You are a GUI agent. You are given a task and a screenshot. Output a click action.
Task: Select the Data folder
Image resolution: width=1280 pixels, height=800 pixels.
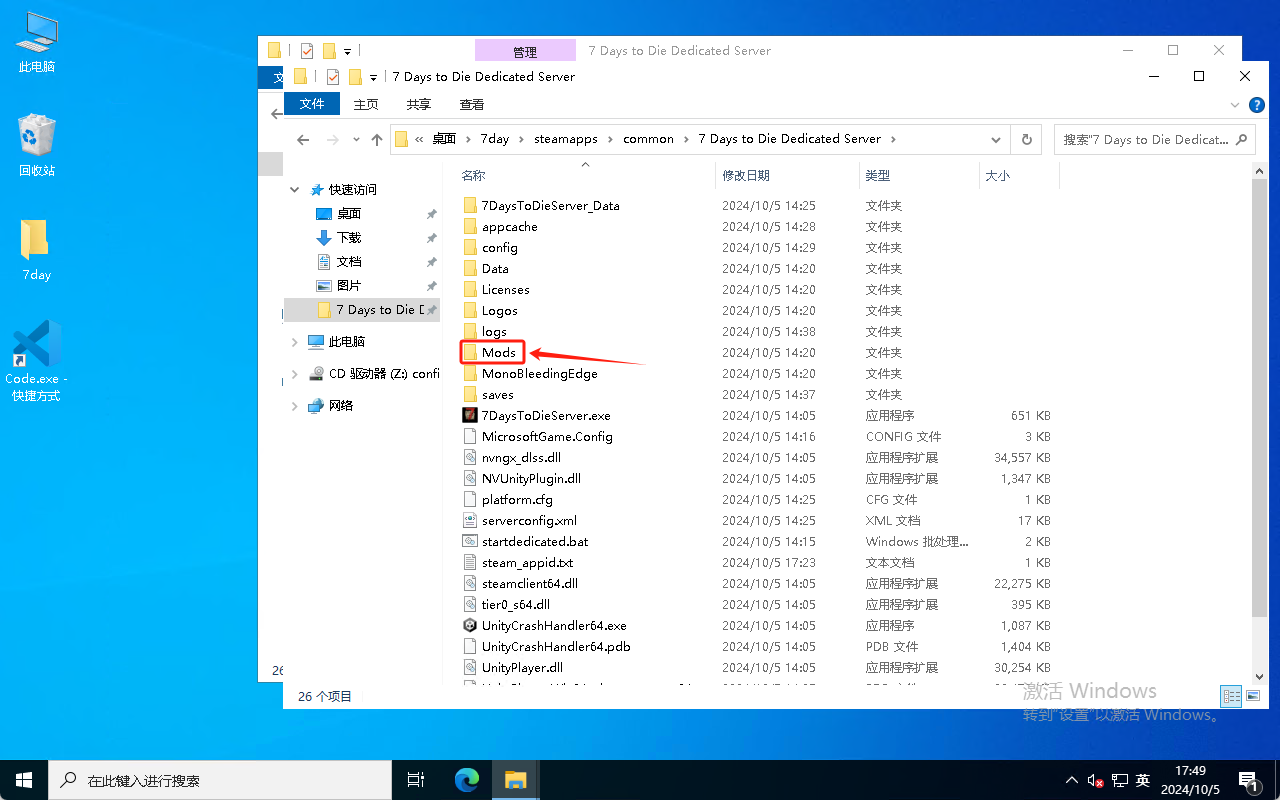coord(494,268)
